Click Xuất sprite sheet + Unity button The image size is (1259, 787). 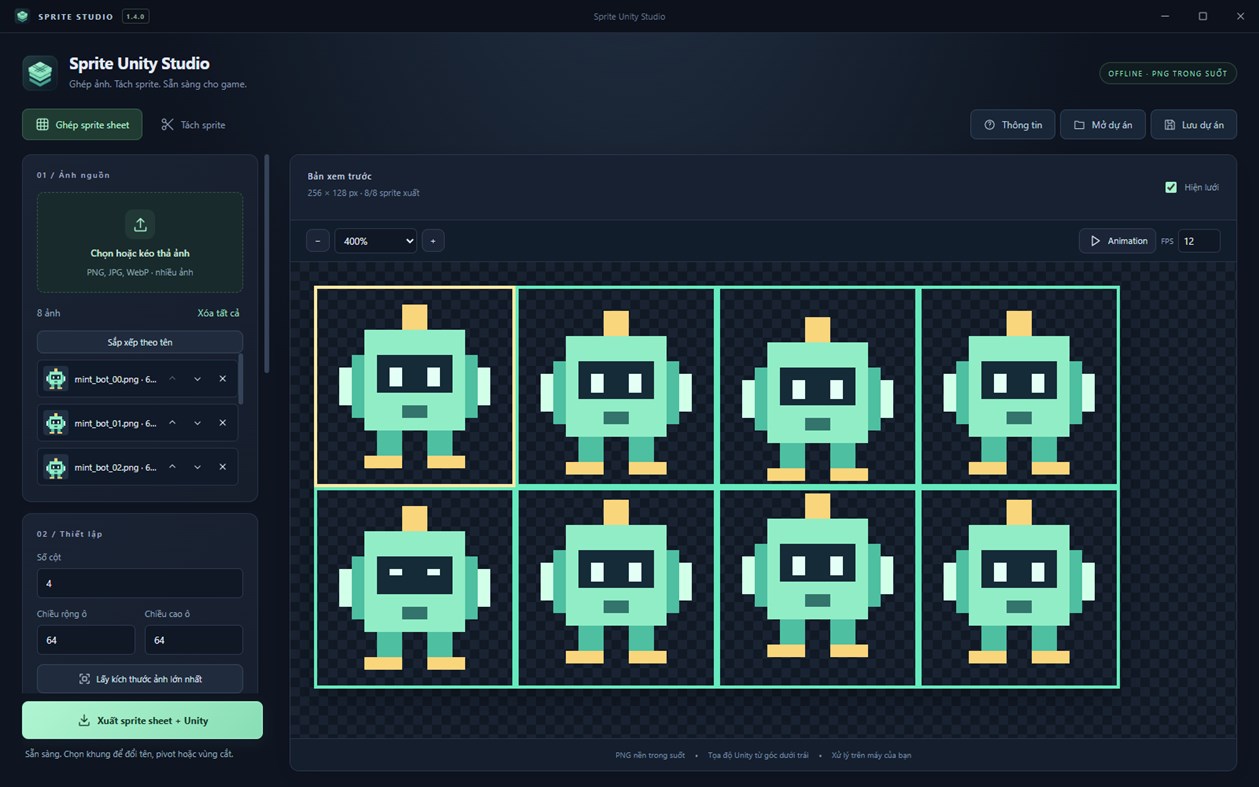(142, 720)
